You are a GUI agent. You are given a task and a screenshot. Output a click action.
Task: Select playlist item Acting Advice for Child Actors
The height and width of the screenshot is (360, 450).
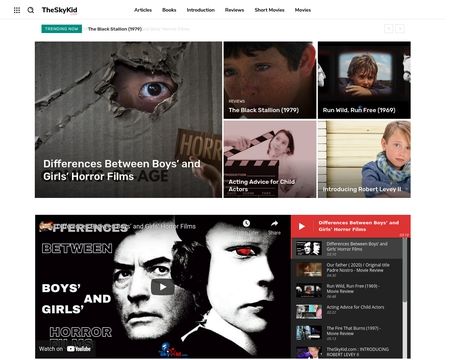347,312
